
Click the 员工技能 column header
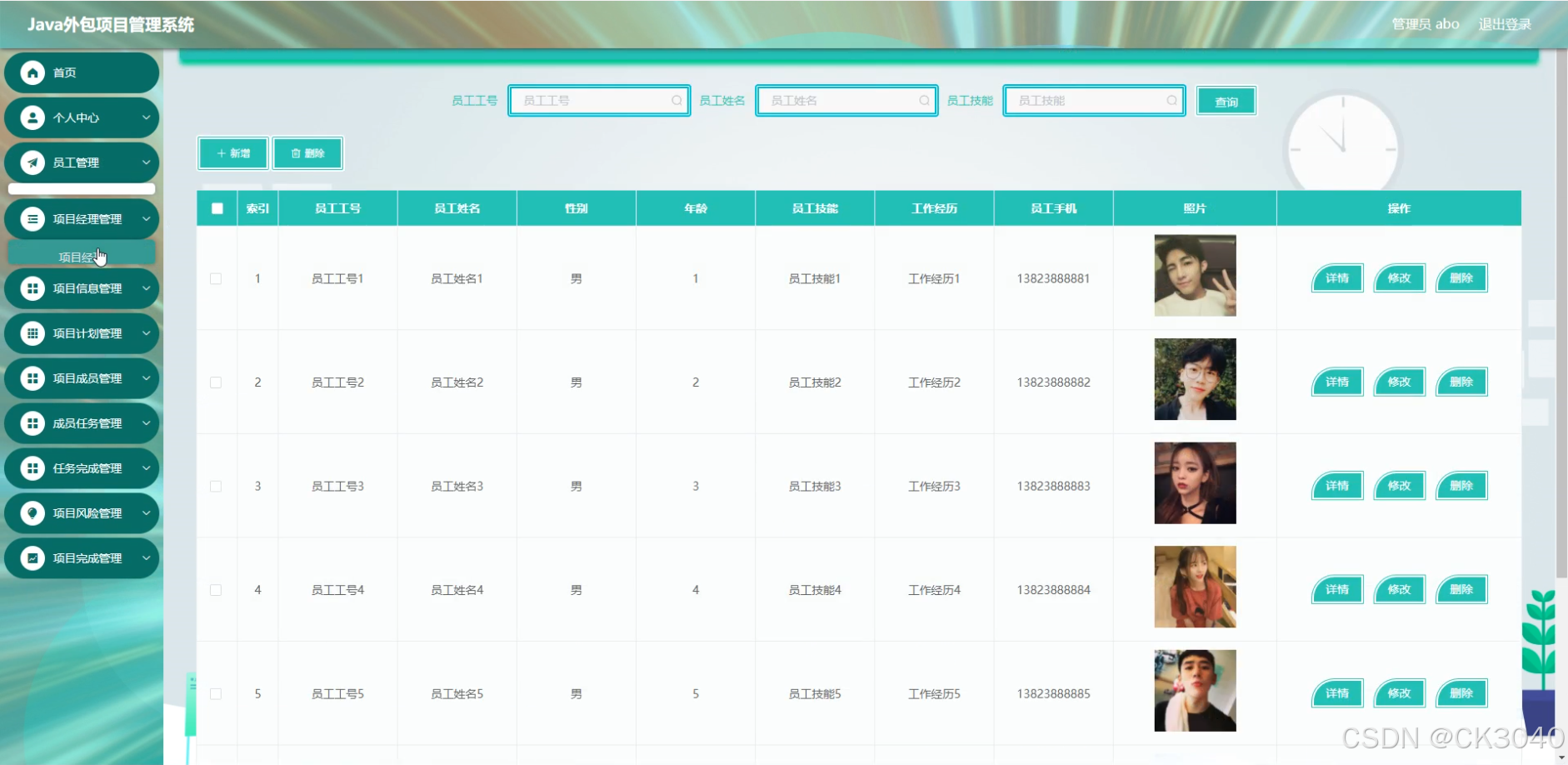tap(815, 208)
